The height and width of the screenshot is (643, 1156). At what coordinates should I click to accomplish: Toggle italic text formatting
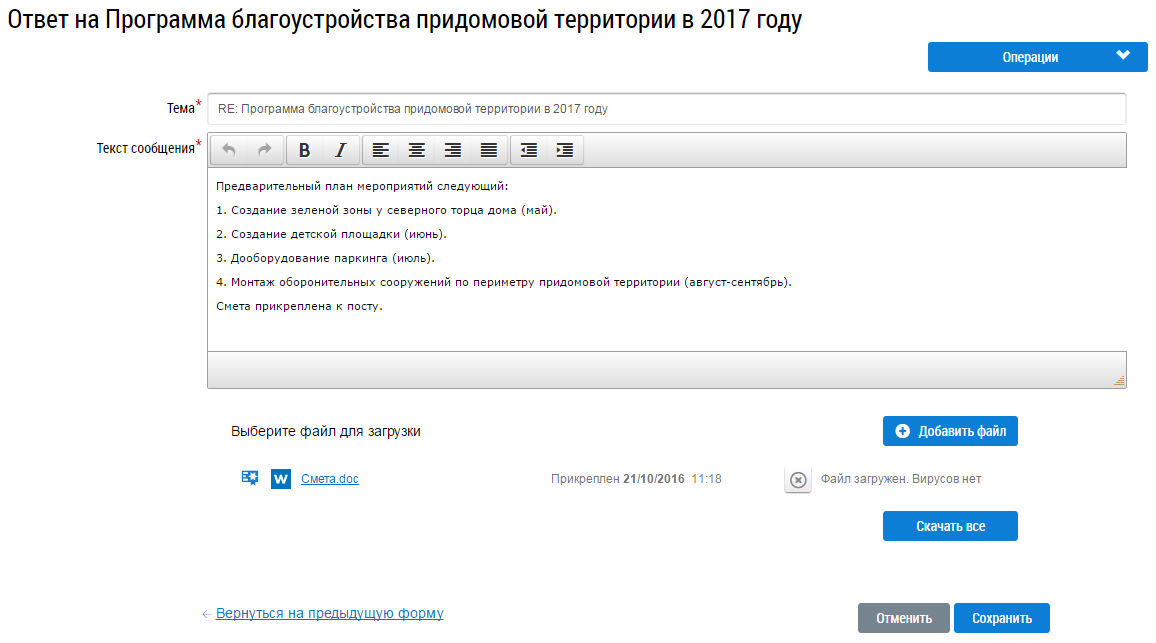click(x=341, y=150)
